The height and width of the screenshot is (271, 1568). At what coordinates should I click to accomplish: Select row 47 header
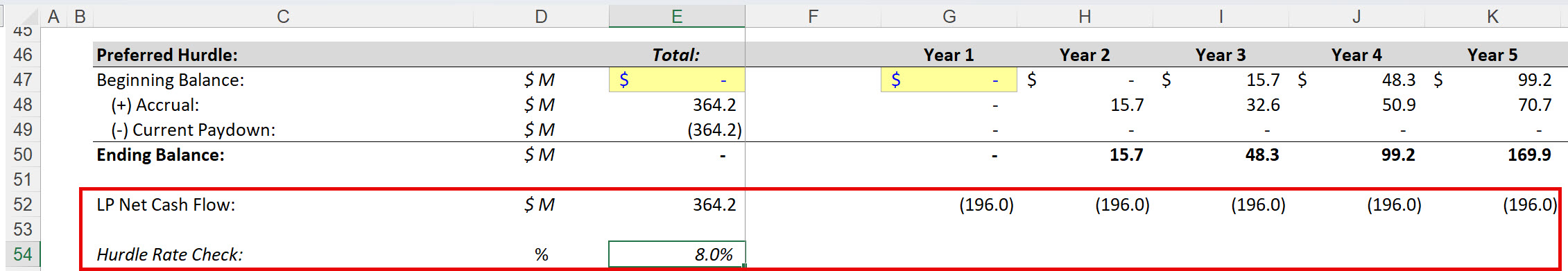pos(23,80)
